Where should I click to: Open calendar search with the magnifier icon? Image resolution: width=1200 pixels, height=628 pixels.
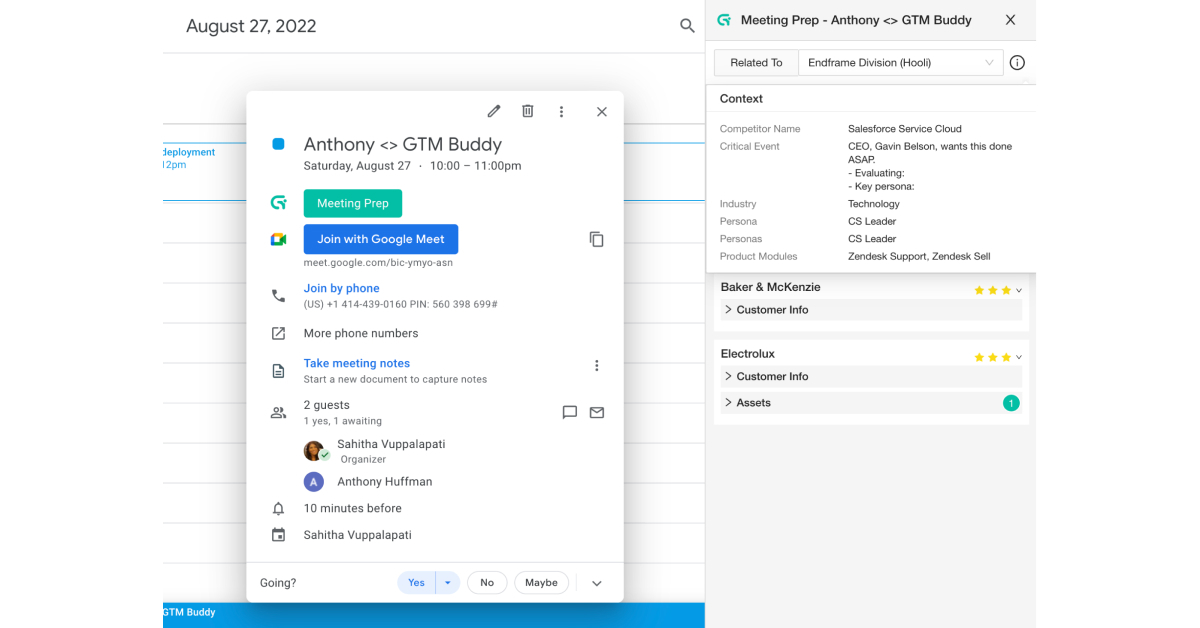coord(686,26)
